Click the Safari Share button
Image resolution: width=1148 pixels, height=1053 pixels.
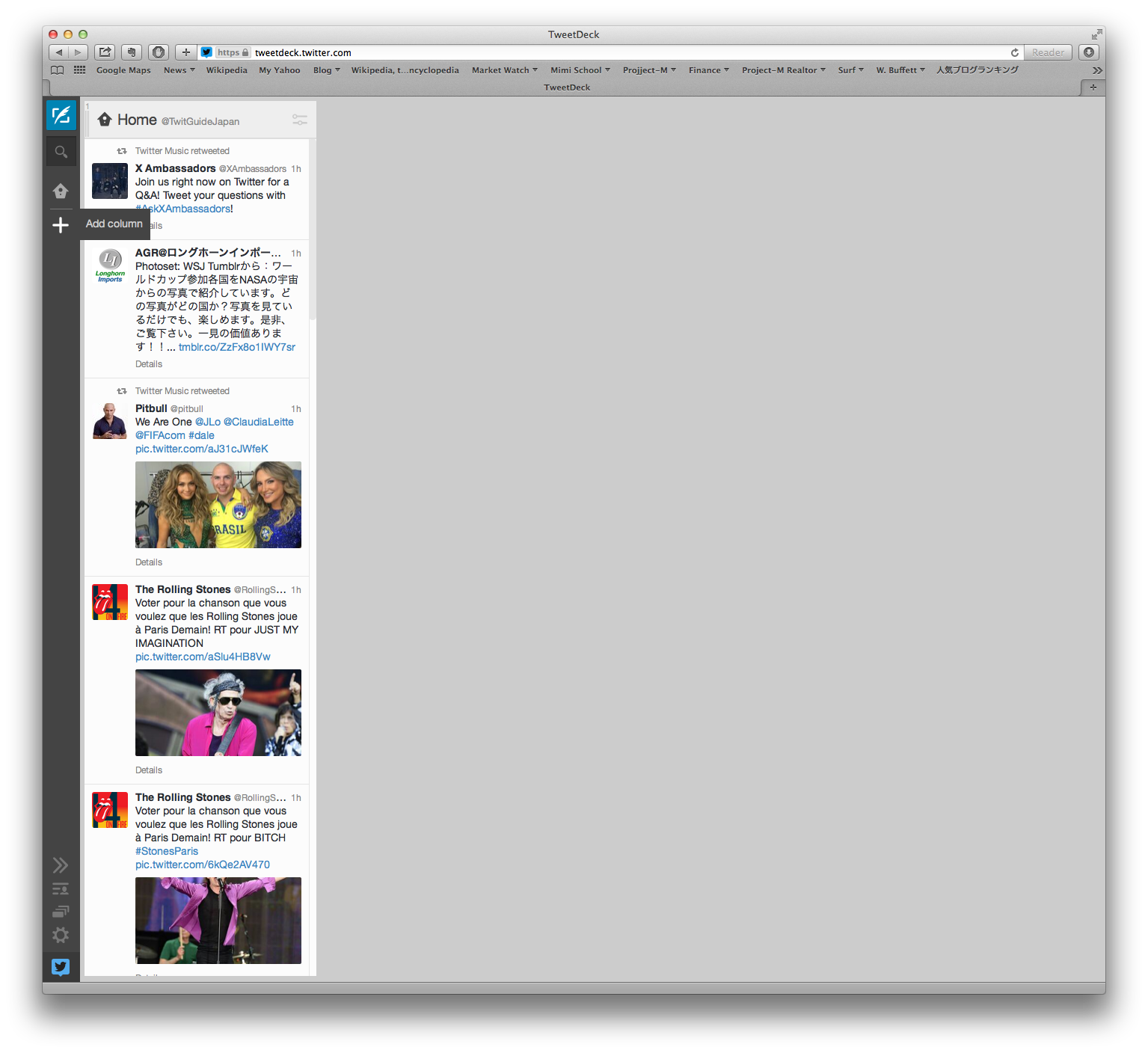105,52
